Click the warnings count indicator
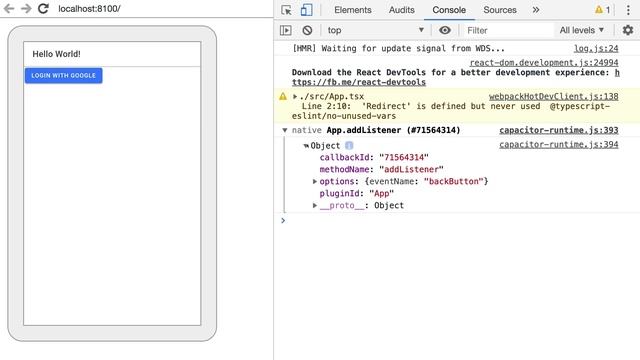This screenshot has width=640, height=360. click(x=602, y=10)
